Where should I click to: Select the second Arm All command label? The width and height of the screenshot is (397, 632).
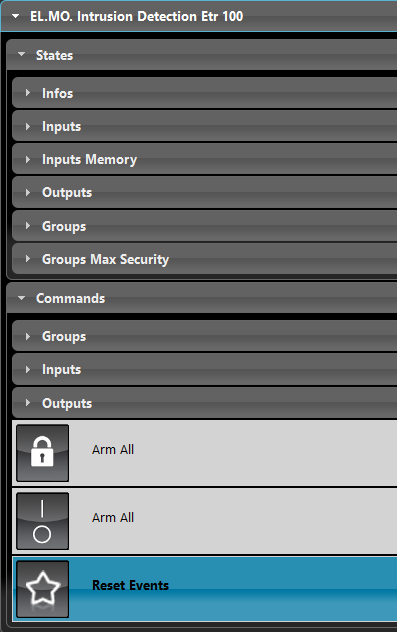[113, 517]
